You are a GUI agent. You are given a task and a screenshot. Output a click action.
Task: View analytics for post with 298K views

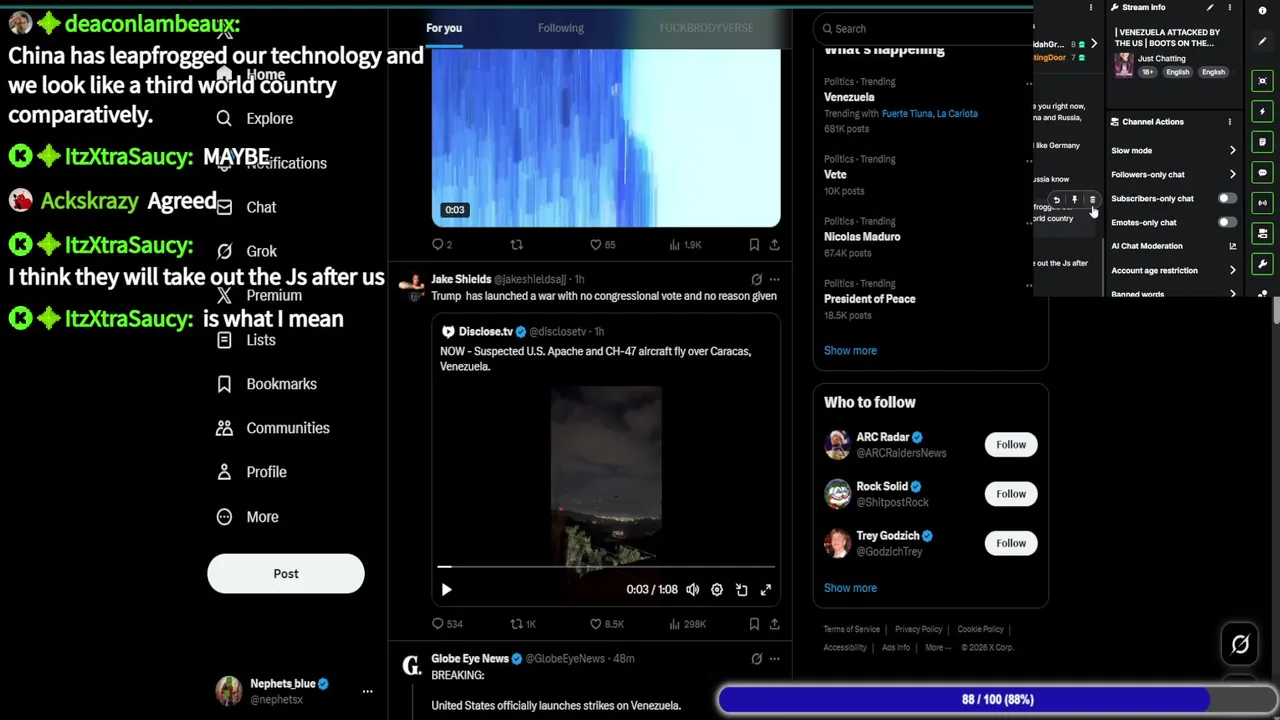point(686,624)
